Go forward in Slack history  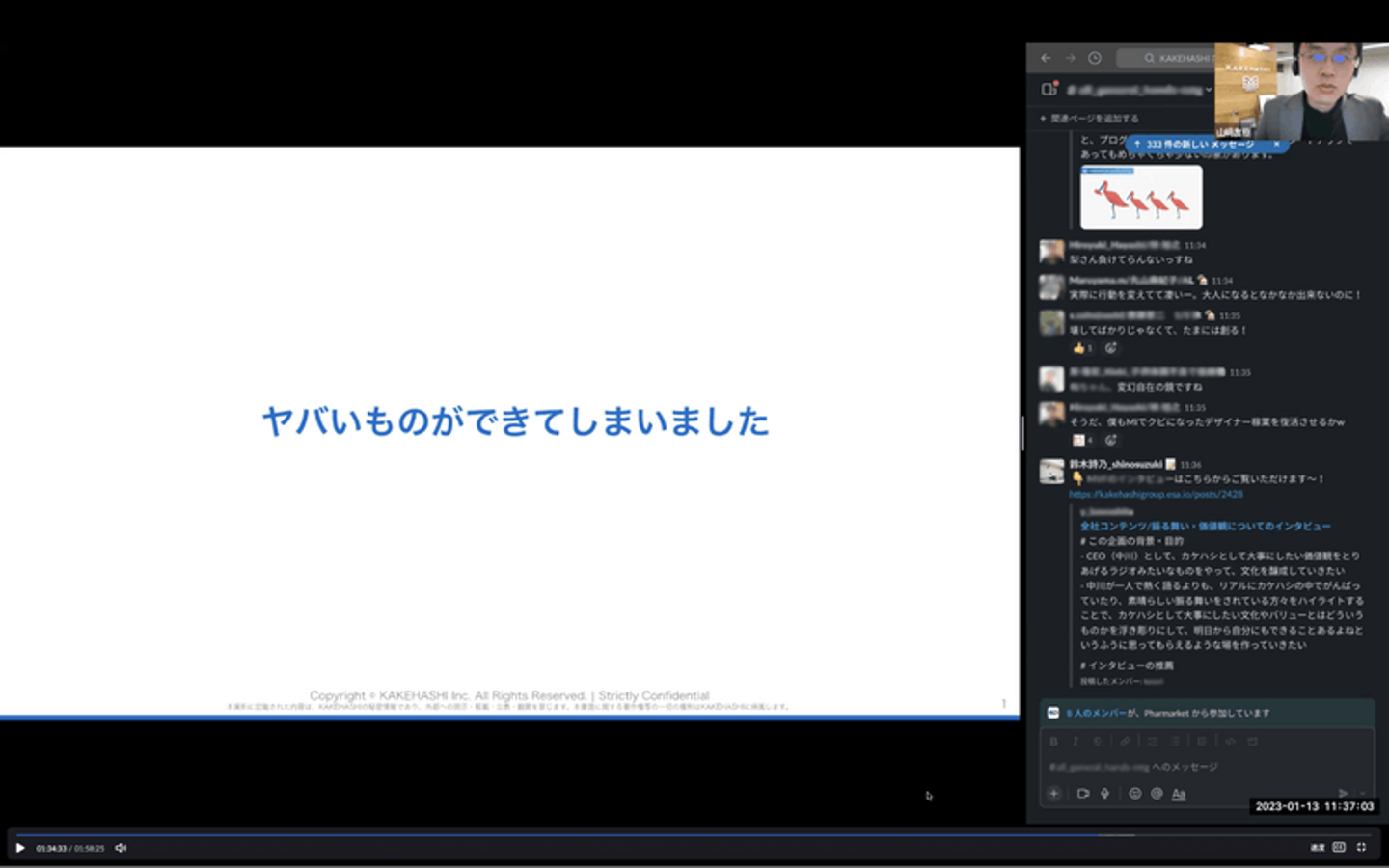point(1070,58)
